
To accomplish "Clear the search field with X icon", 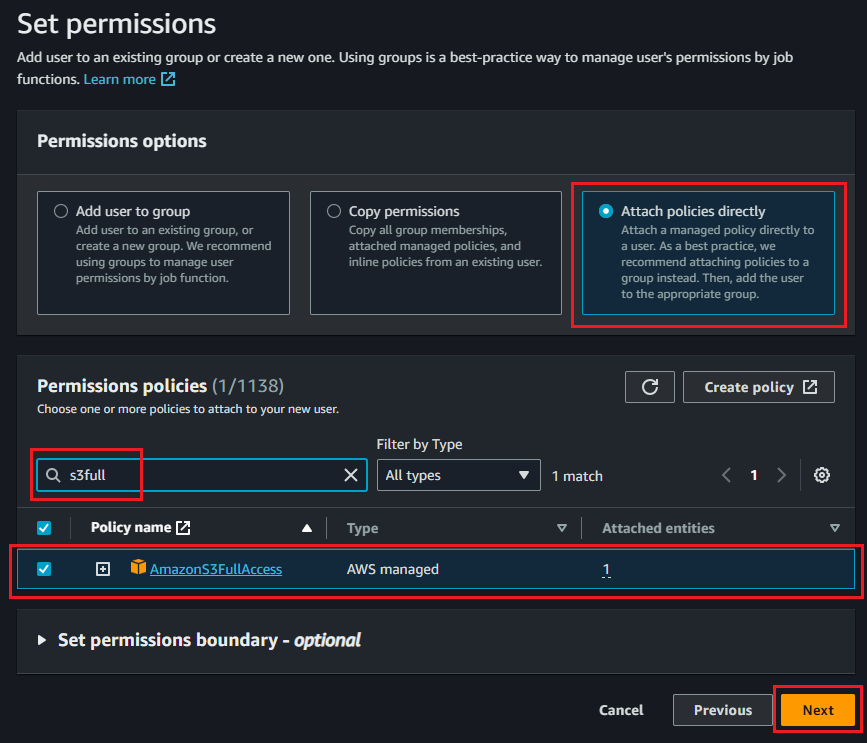I will [351, 475].
